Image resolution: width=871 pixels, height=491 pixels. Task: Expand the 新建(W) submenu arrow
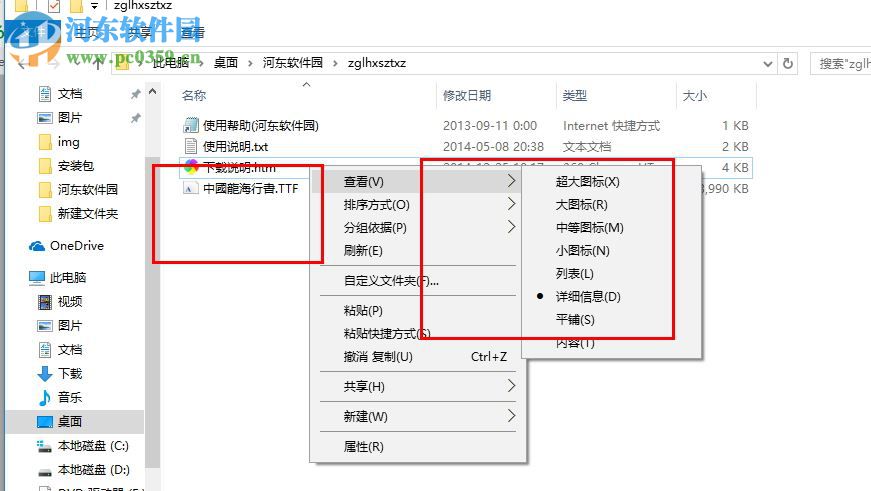(x=511, y=415)
